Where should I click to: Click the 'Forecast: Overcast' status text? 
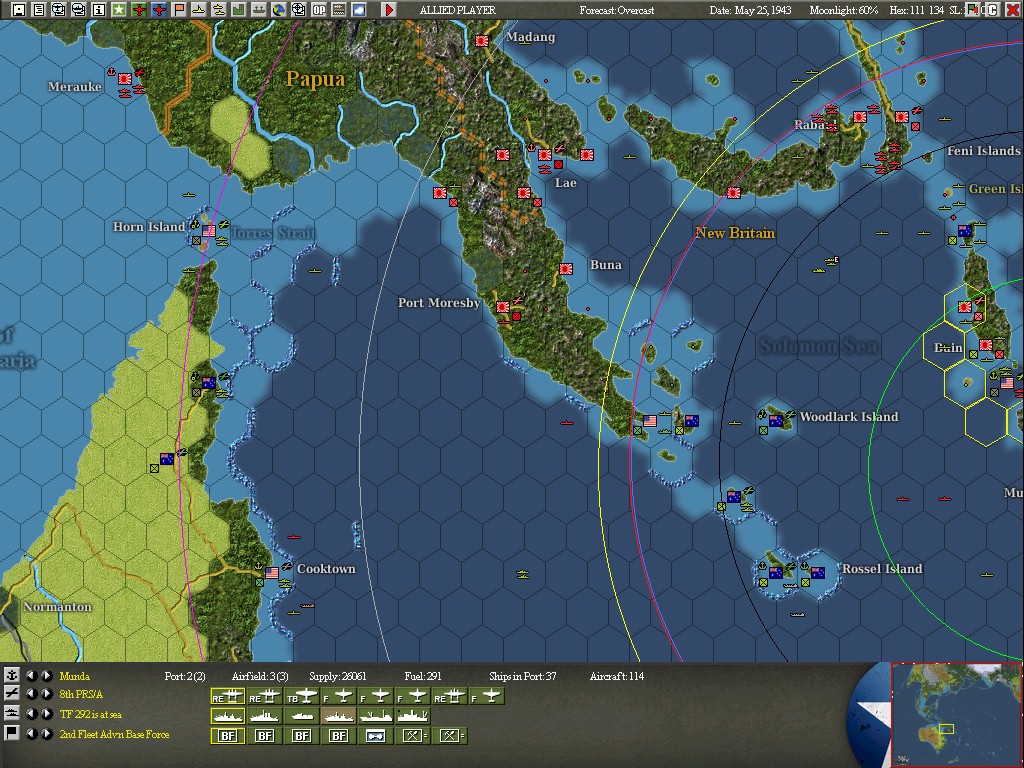[616, 10]
